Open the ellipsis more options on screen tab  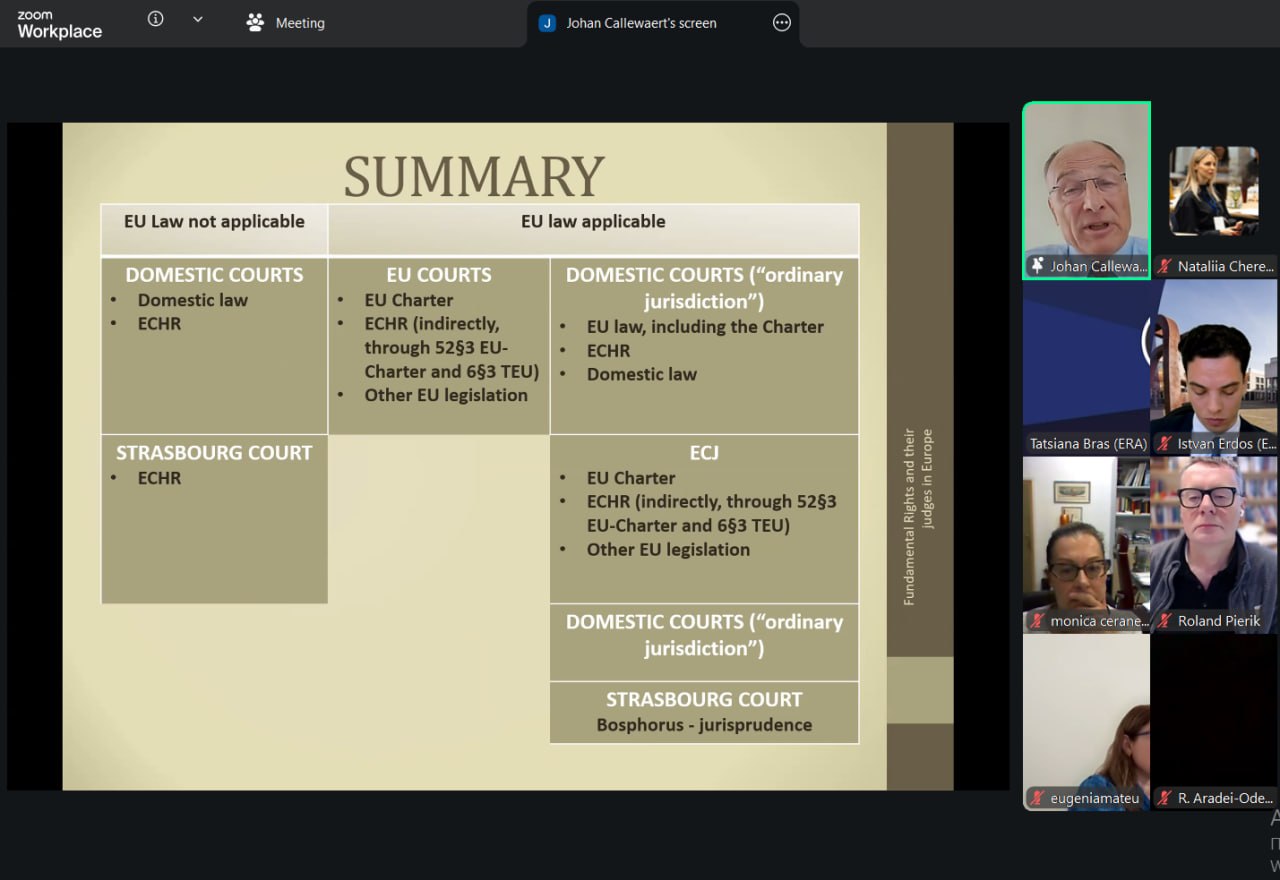click(x=782, y=23)
